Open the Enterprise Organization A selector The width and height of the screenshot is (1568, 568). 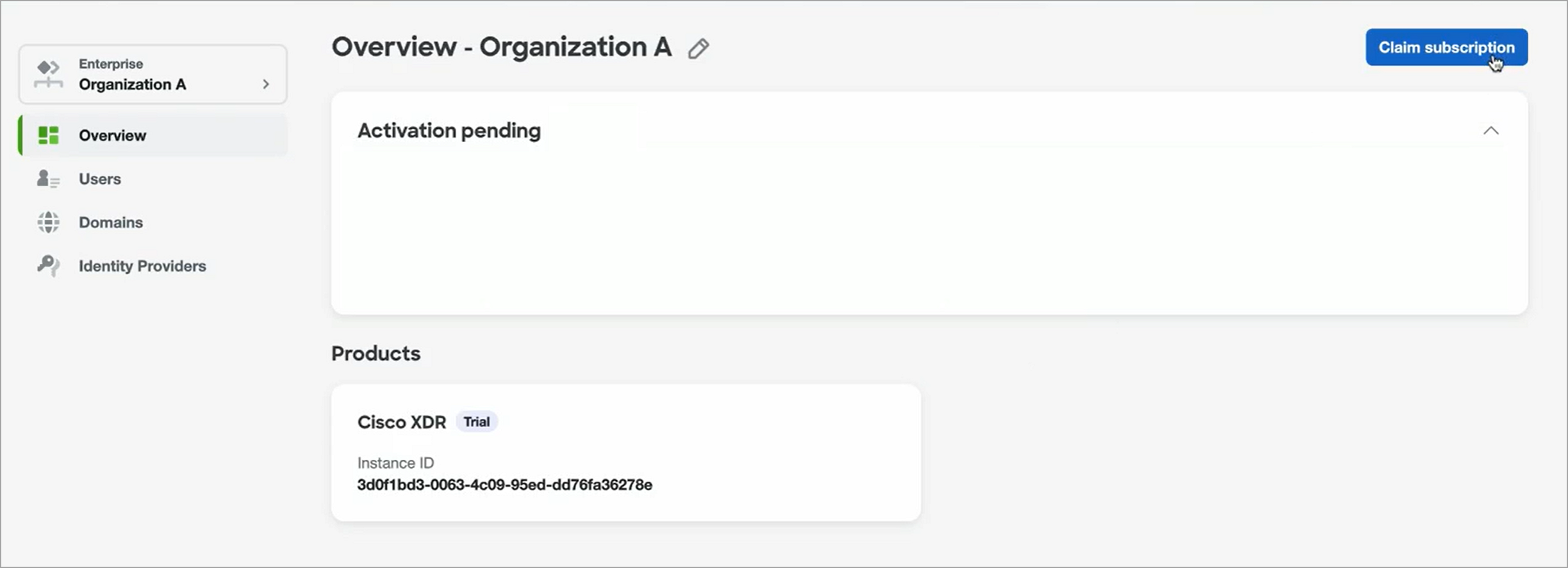click(x=153, y=74)
